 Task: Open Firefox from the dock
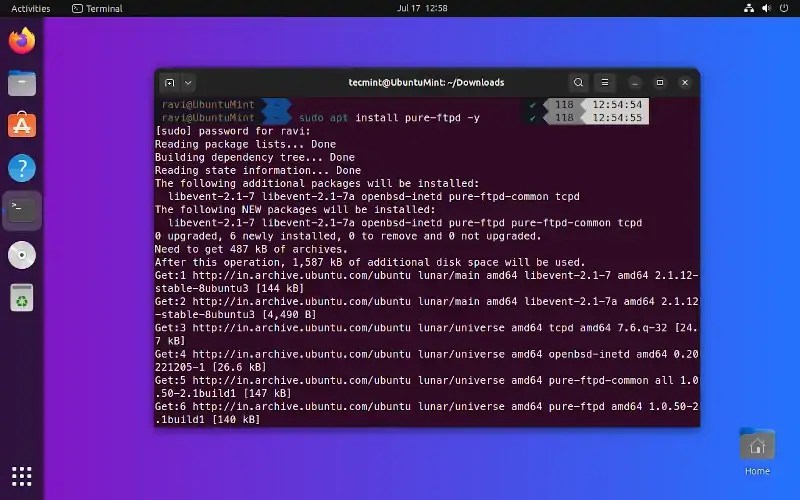[x=22, y=41]
